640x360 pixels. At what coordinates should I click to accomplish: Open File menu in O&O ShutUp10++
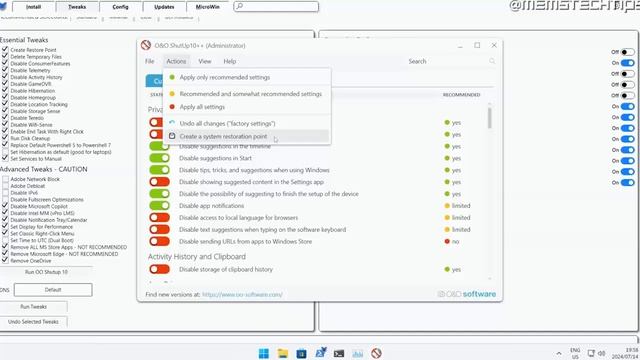[149, 61]
